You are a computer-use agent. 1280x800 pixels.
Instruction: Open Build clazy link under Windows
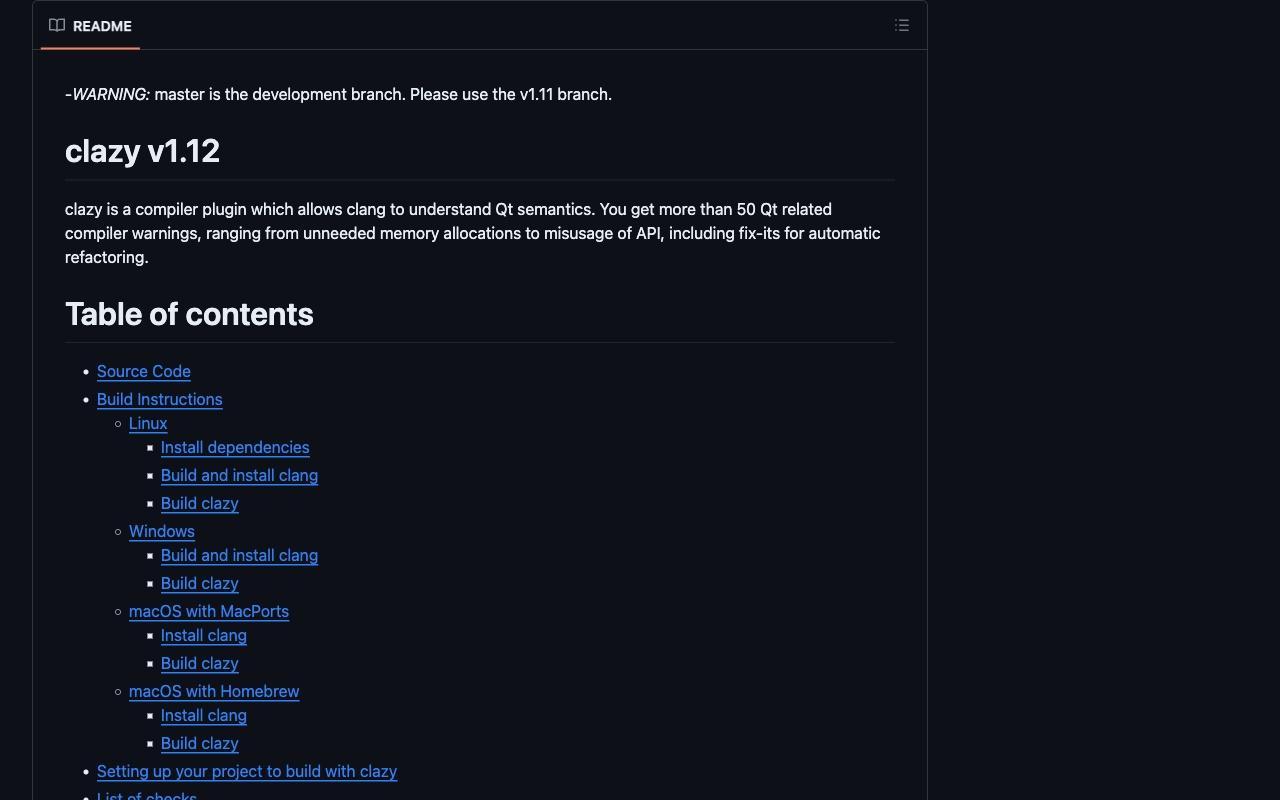point(200,583)
